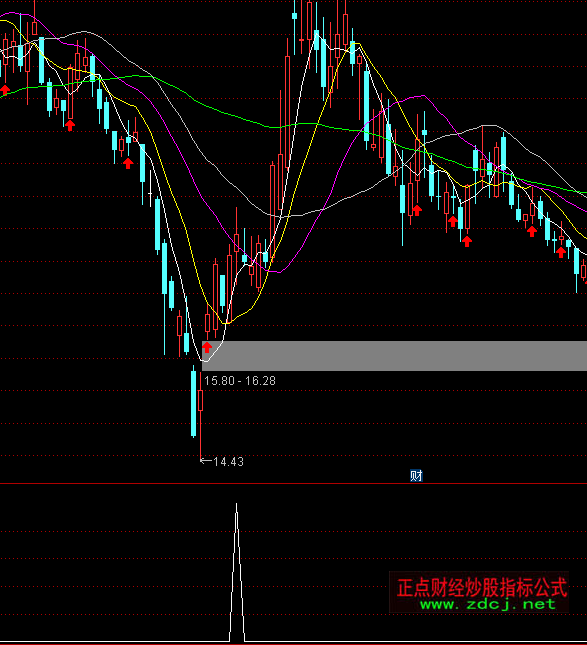Click the peak of the white indicator spike
The height and width of the screenshot is (645, 587).
pyautogui.click(x=237, y=504)
